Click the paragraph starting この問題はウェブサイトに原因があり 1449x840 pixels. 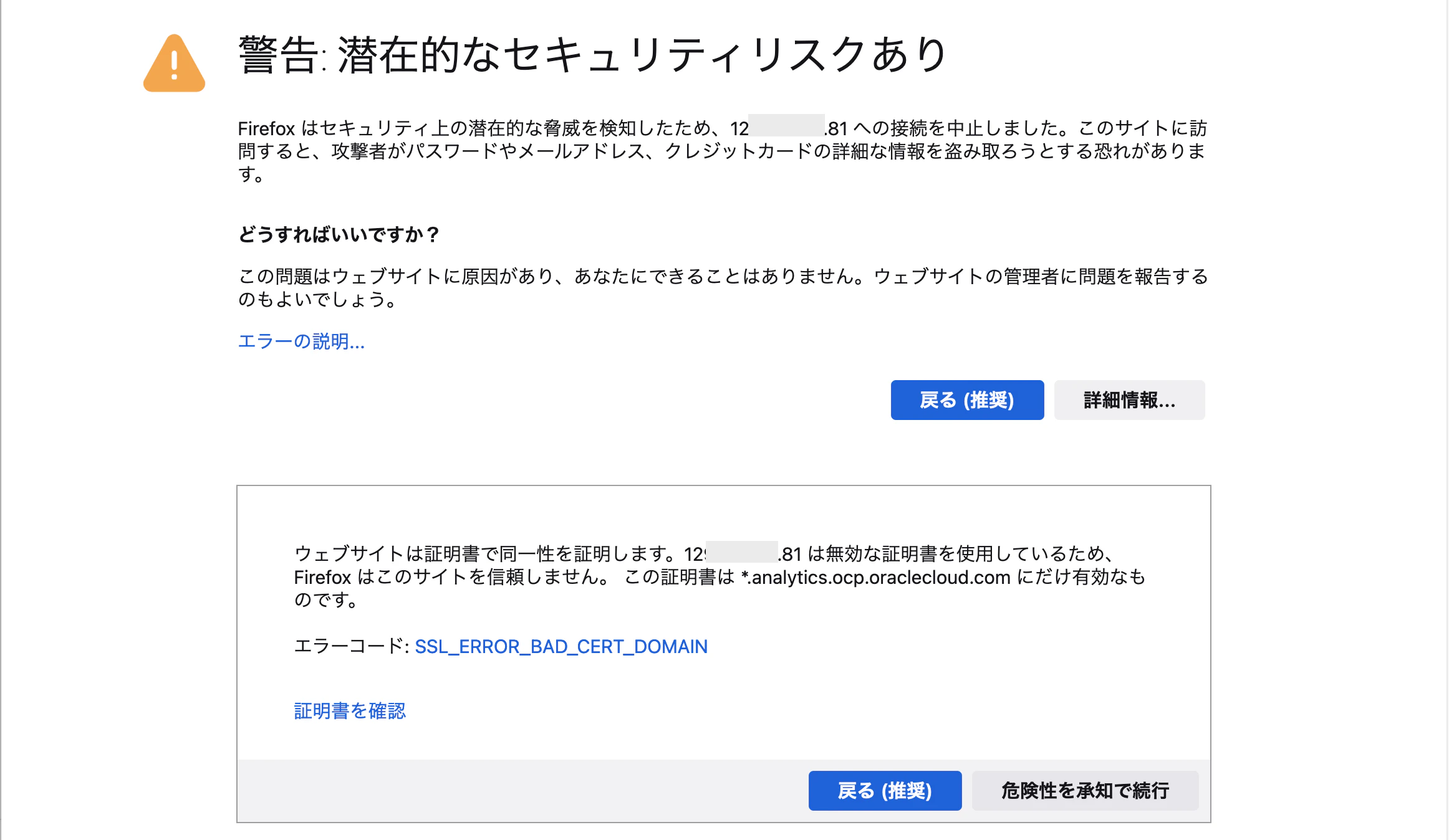[723, 288]
